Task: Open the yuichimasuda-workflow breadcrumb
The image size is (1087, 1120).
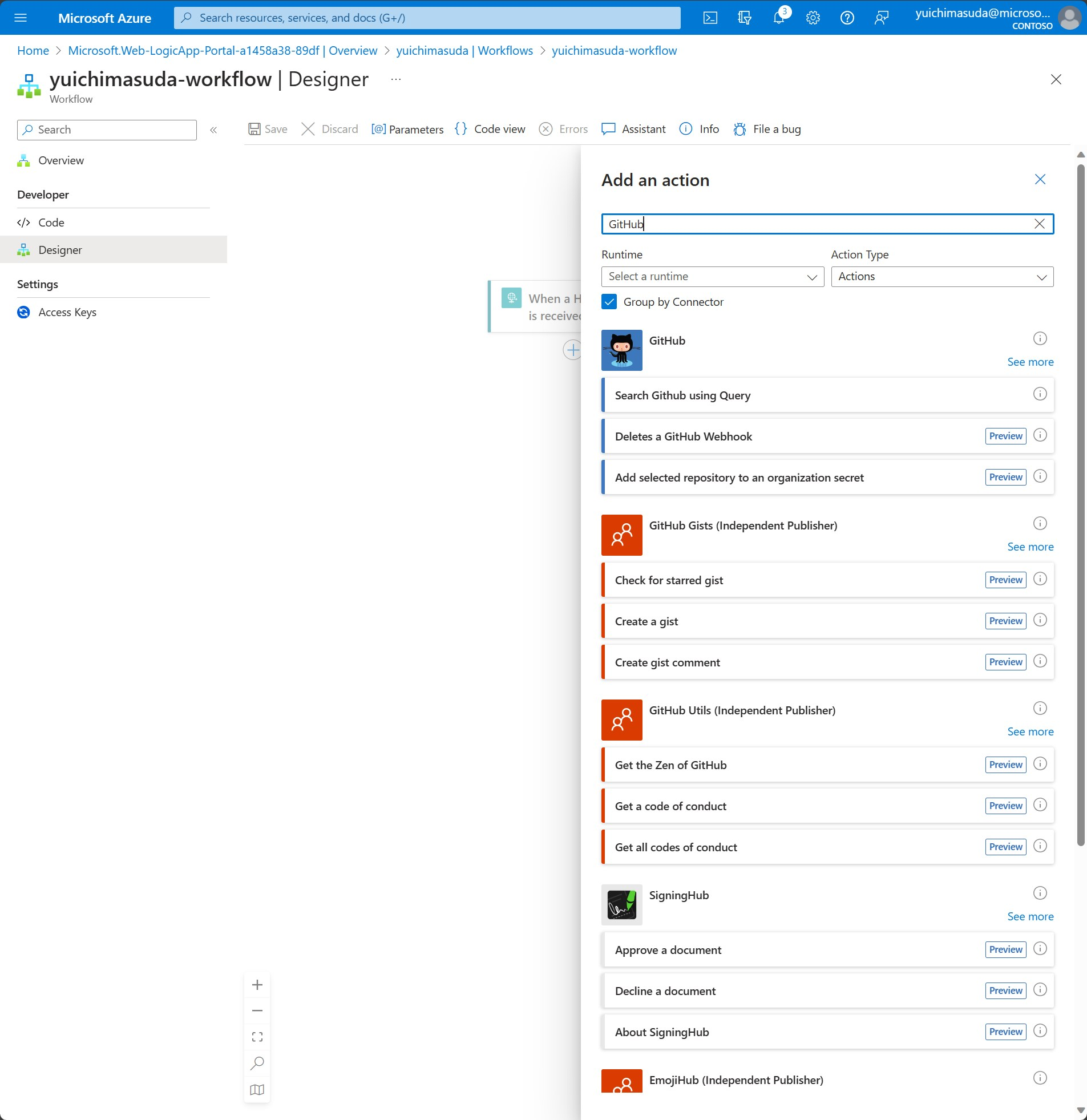Action: (614, 51)
